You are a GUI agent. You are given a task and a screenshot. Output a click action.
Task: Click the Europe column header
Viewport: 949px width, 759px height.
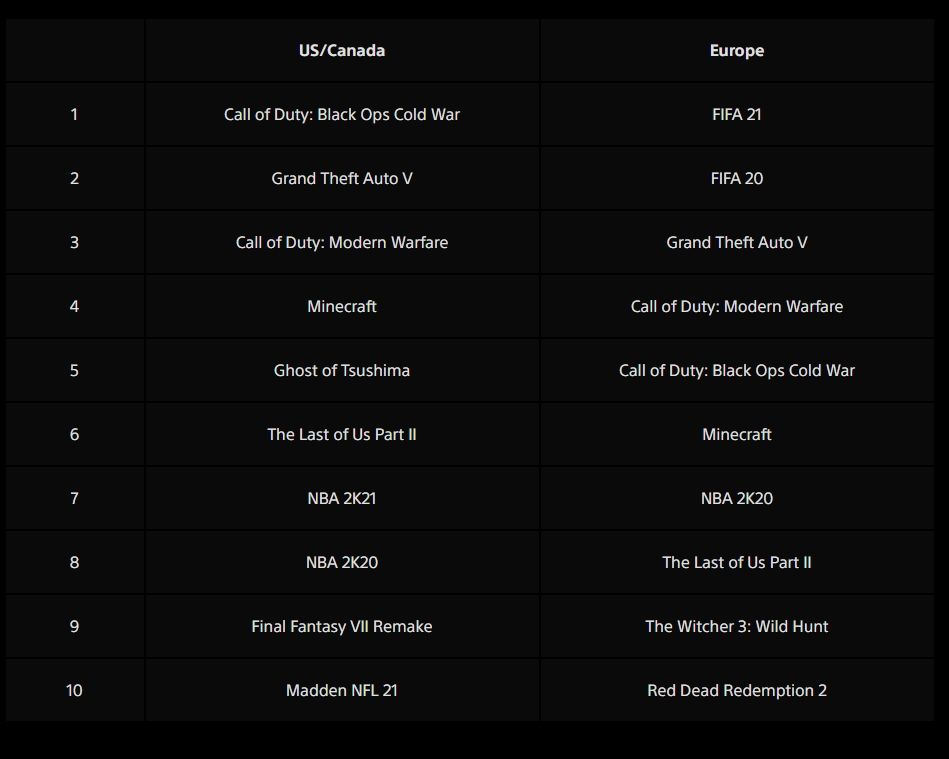737,50
